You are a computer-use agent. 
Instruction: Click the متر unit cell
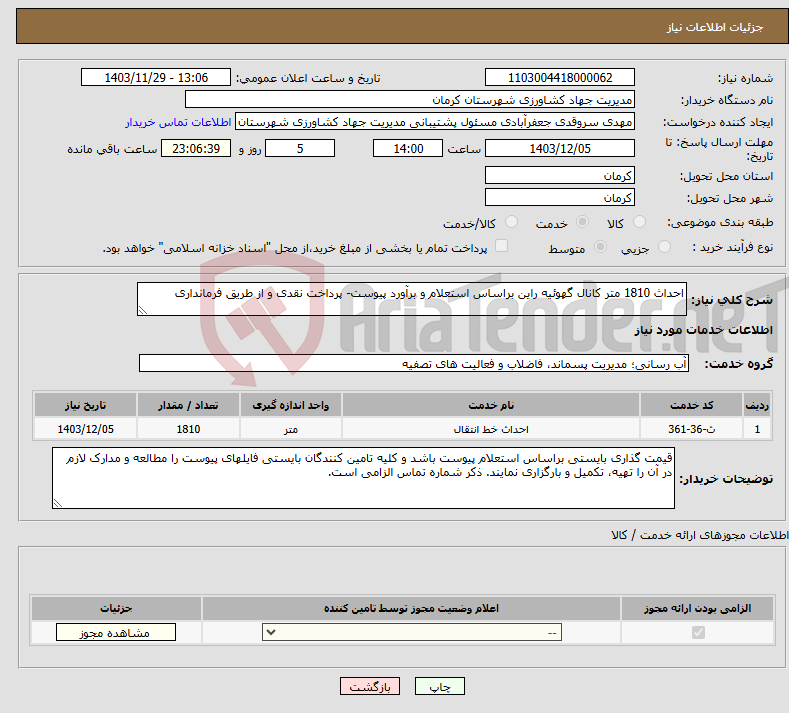point(291,429)
